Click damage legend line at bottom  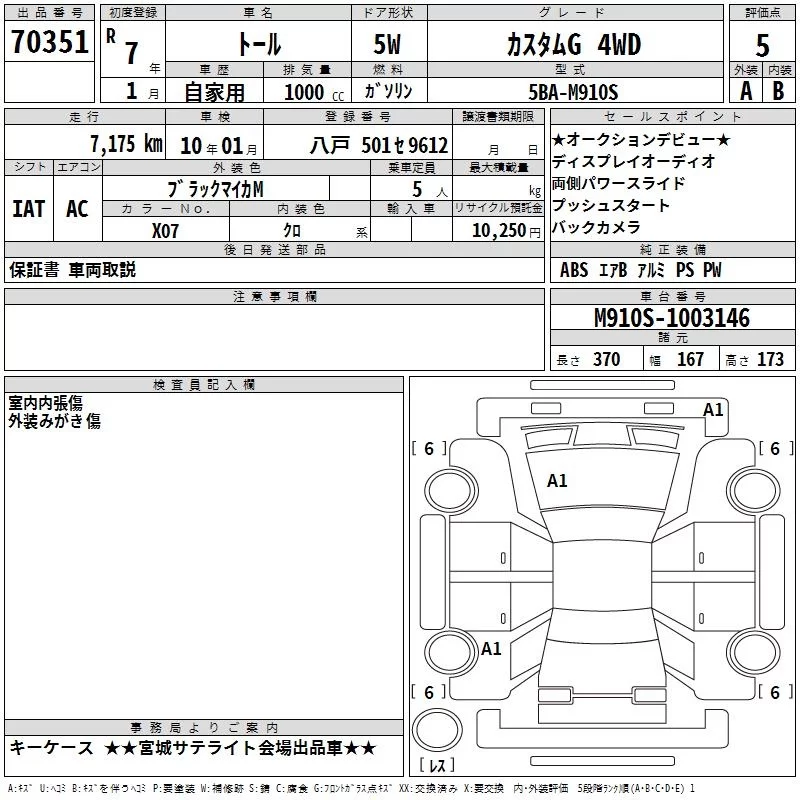coord(351,788)
